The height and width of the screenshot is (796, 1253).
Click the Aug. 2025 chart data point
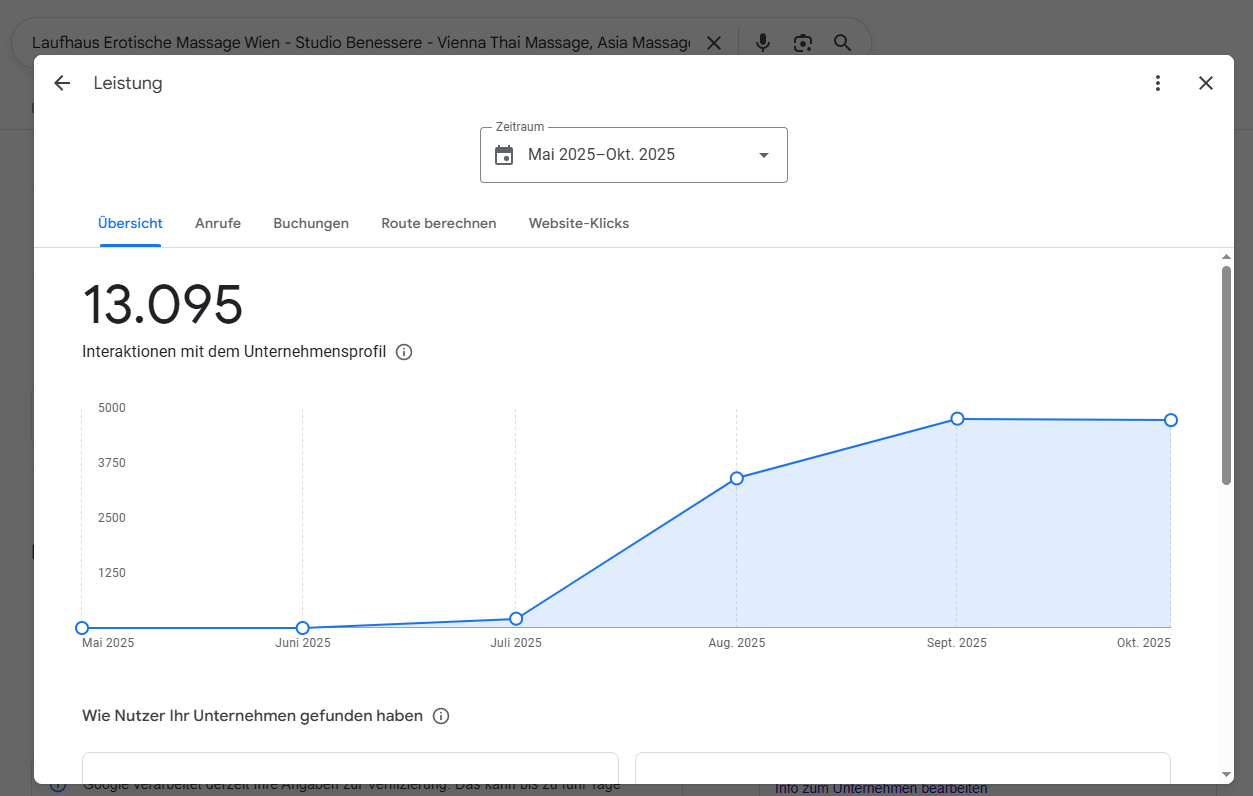pyautogui.click(x=737, y=478)
